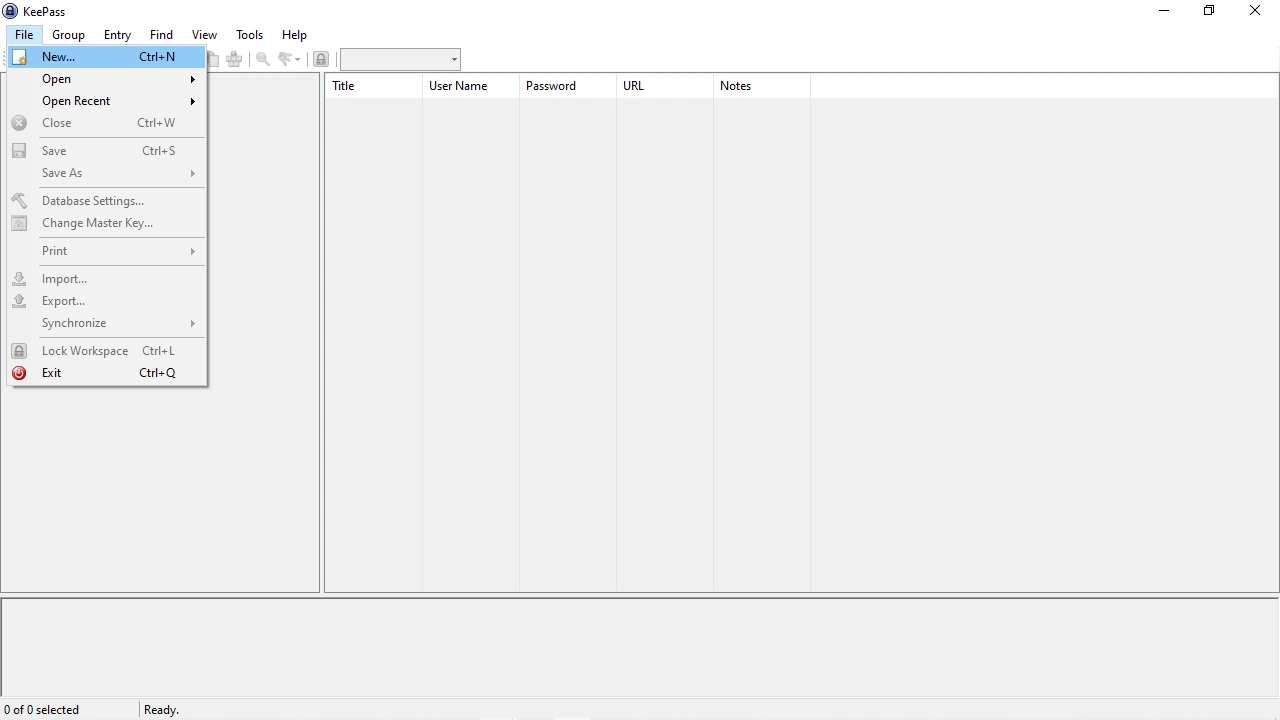The width and height of the screenshot is (1280, 720).
Task: Click the Show Entries toolbar icon
Action: point(285,59)
